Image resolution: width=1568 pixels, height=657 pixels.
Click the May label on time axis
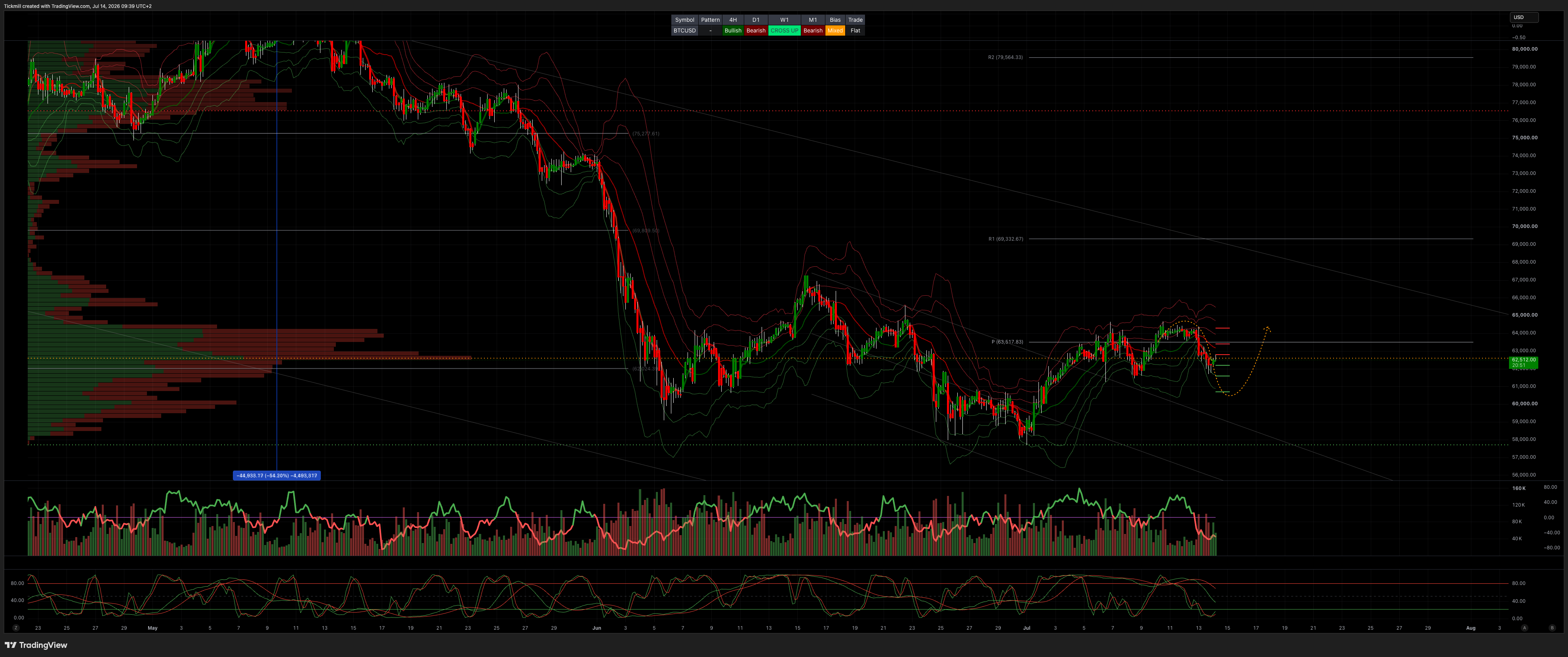pyautogui.click(x=152, y=628)
